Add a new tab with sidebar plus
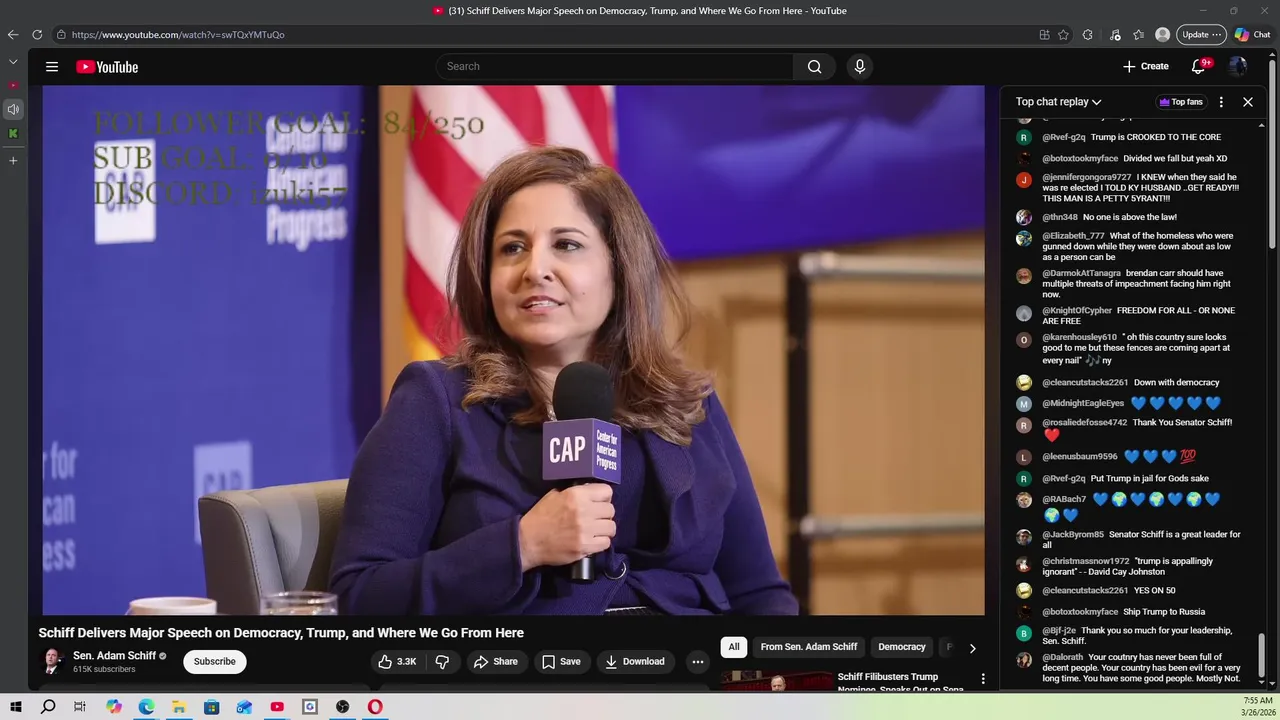Screen dimensions: 1280x720 point(13,160)
